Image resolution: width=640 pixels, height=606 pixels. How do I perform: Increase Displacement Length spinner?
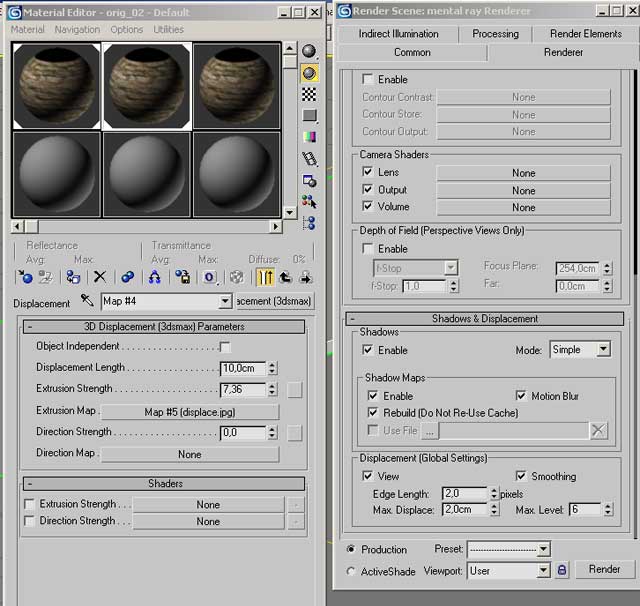[272, 365]
